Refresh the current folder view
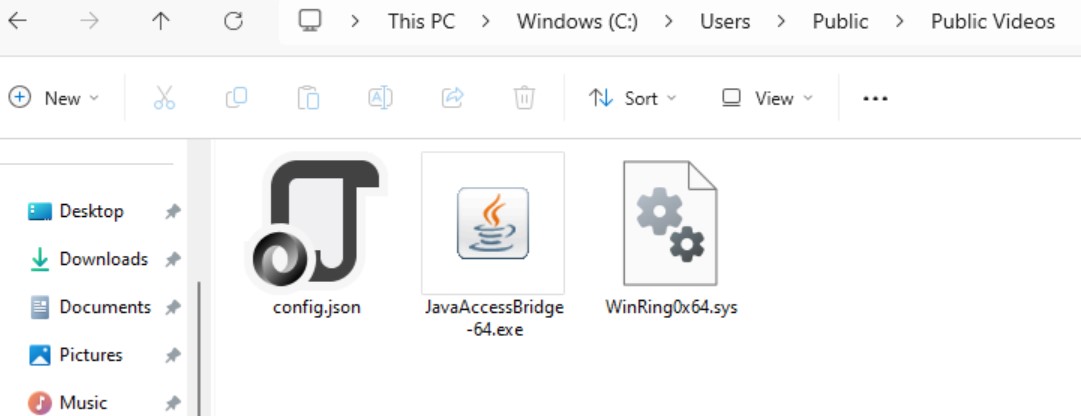The width and height of the screenshot is (1081, 416). point(233,22)
